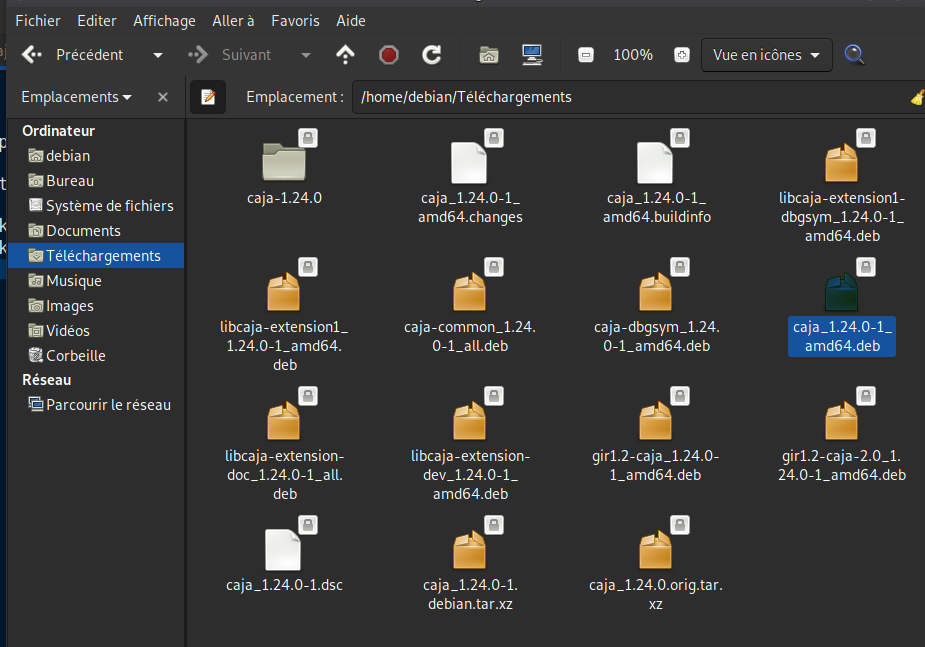Go up to the parent folder
The height and width of the screenshot is (647, 925).
(345, 55)
